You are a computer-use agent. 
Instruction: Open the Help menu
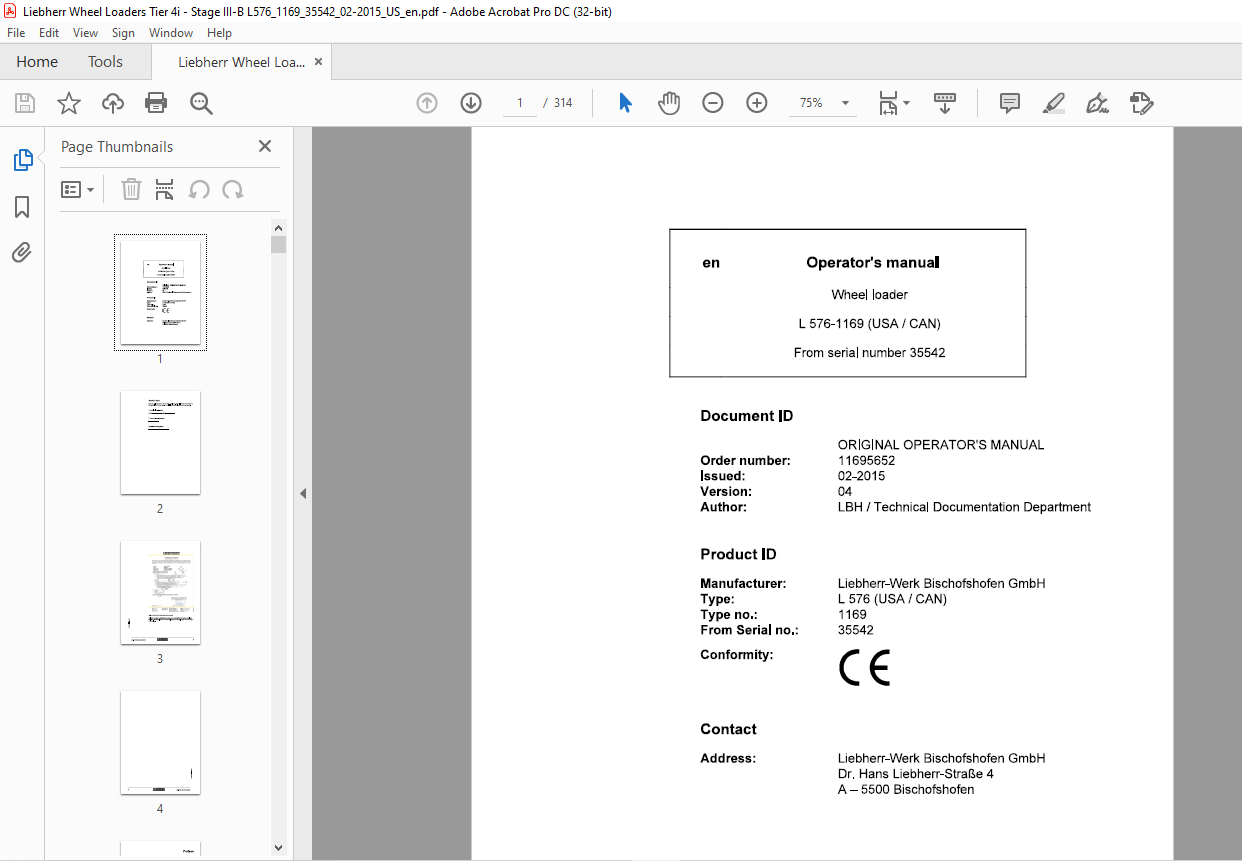coord(219,33)
